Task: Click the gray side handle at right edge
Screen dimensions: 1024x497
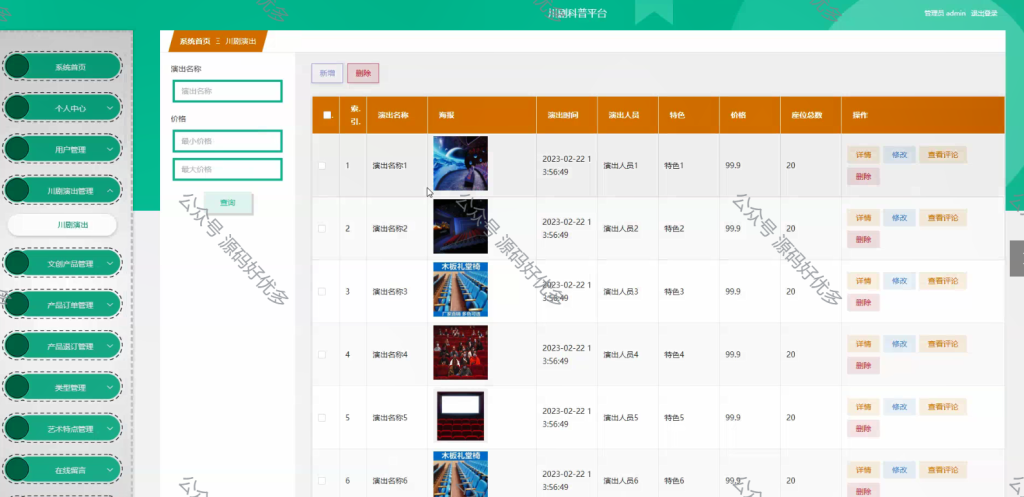Action: tap(1017, 258)
